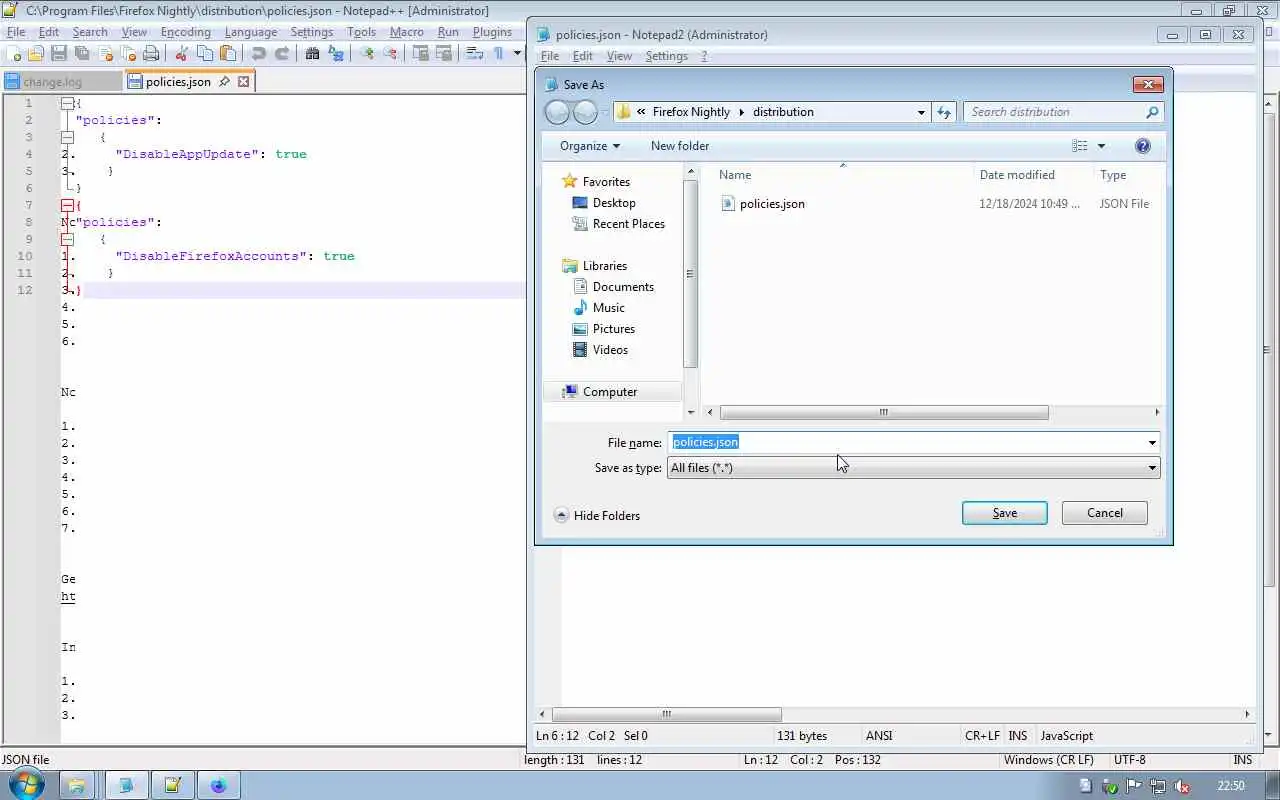Click the Print icon in Notepad++ toolbar

pos(151,54)
